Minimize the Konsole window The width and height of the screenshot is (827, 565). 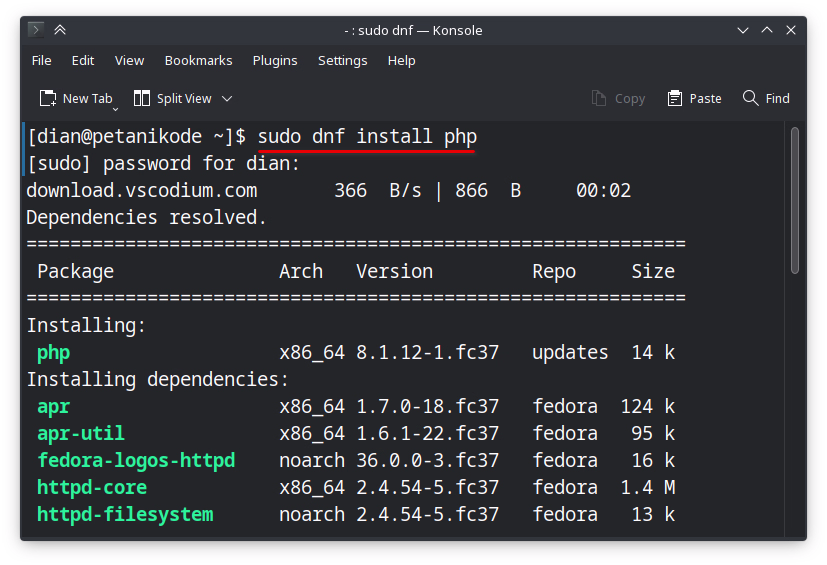pyautogui.click(x=743, y=30)
